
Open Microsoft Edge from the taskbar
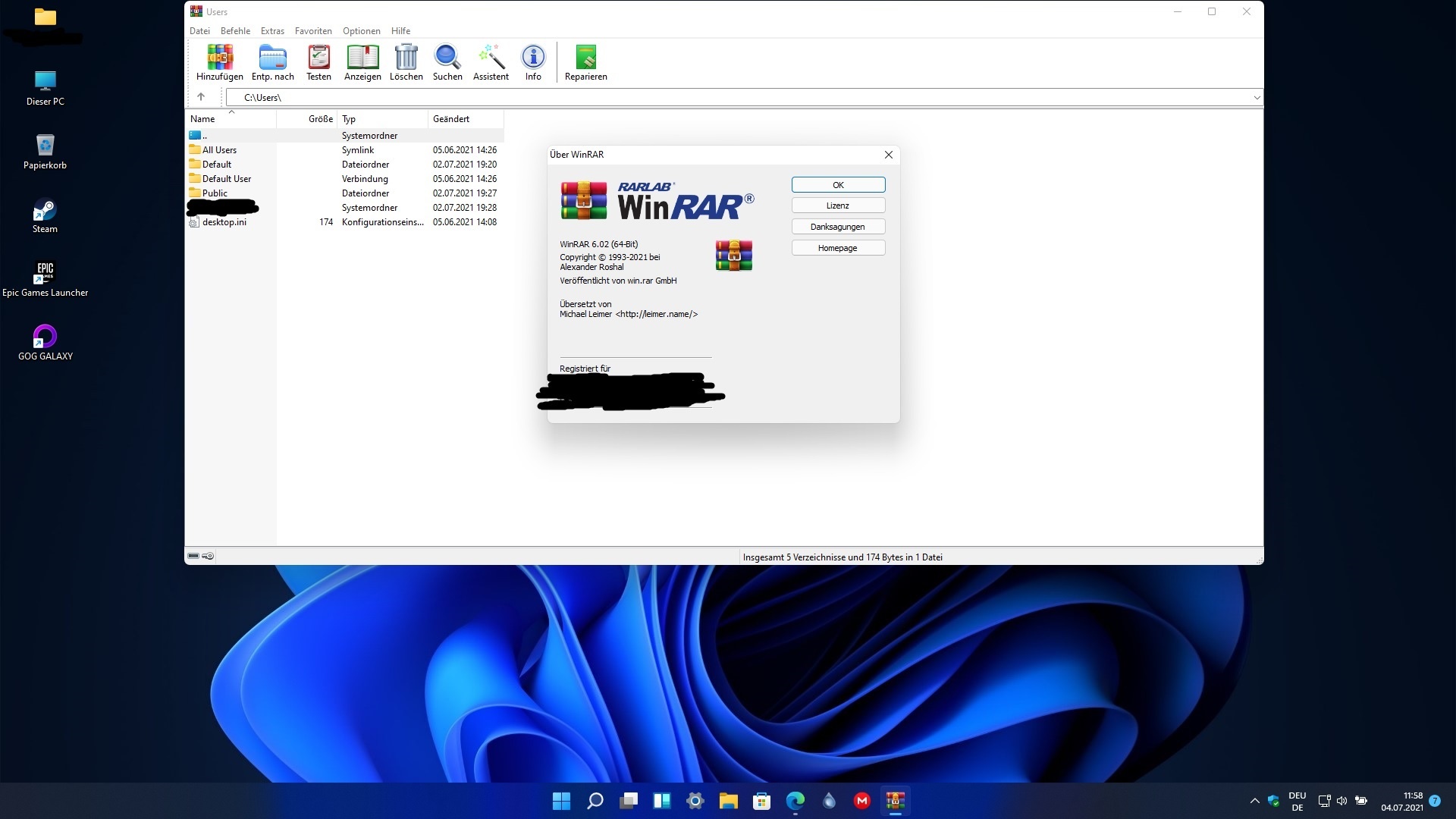795,801
